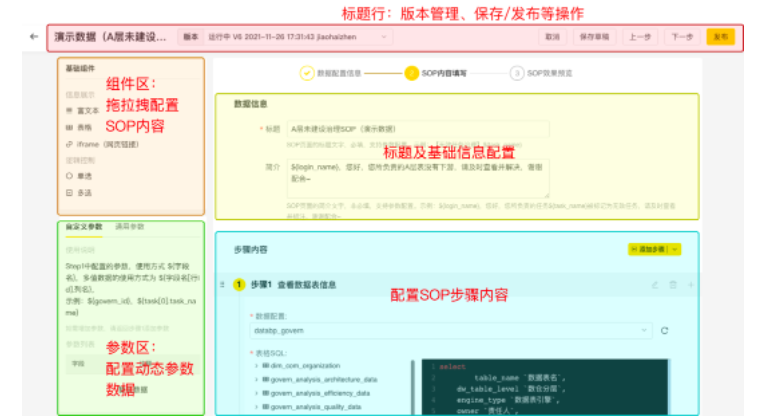Select govern_analysis_efficiency_data in the table list

[320, 393]
